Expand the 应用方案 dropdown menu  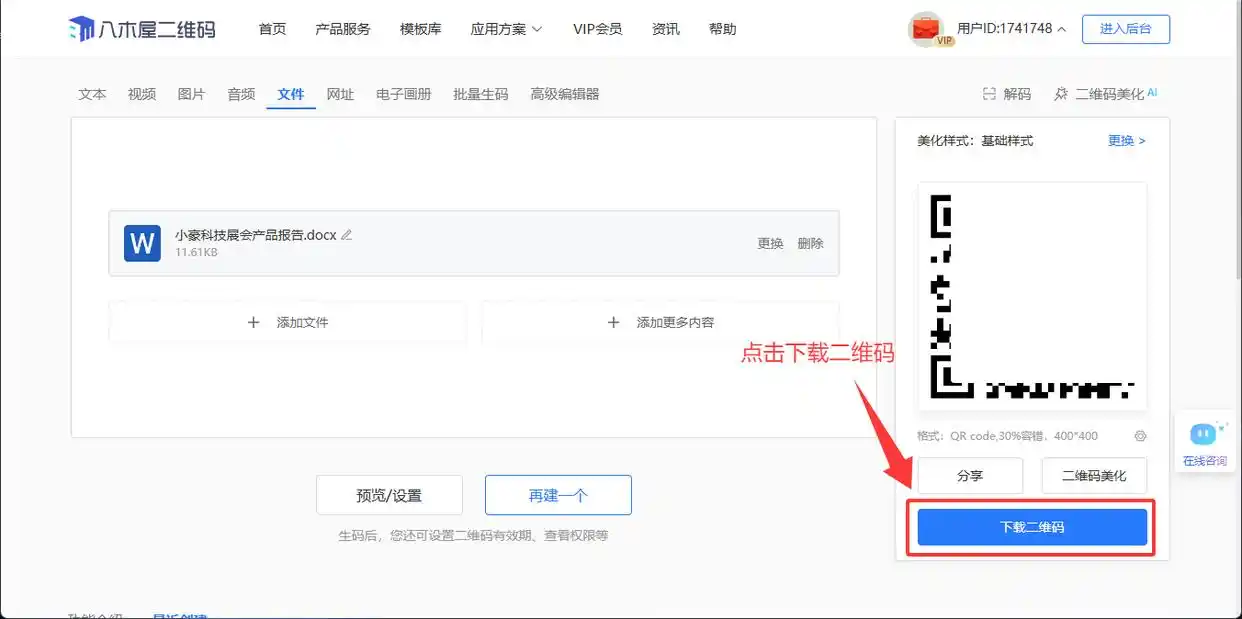click(506, 29)
